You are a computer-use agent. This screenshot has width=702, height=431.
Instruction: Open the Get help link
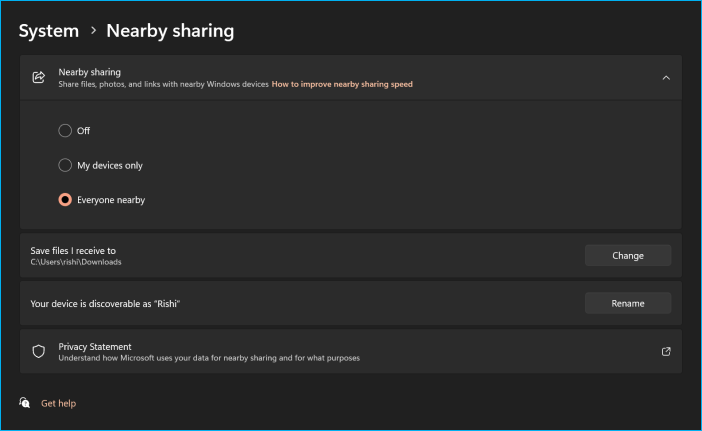pos(58,403)
